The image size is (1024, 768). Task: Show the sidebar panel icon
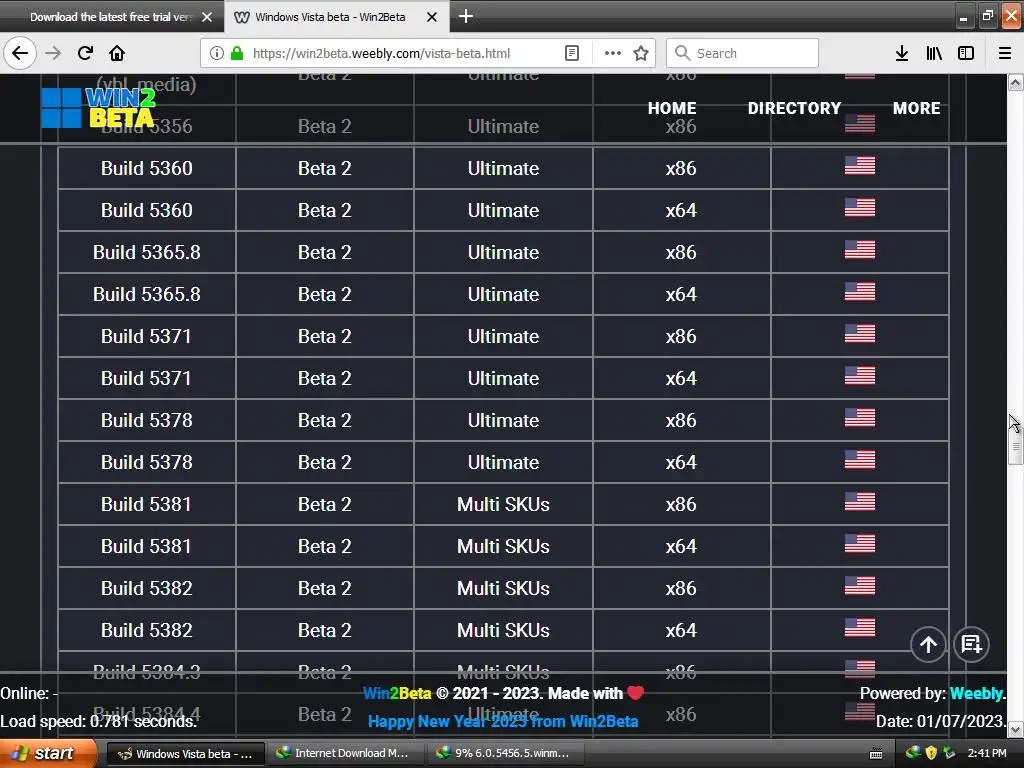tap(966, 53)
